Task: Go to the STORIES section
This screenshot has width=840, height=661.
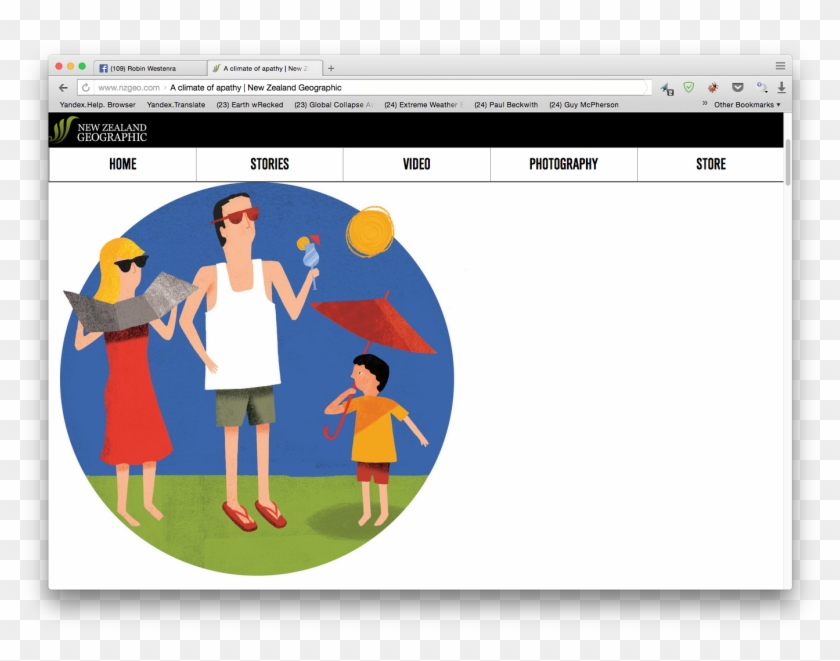Action: (269, 164)
